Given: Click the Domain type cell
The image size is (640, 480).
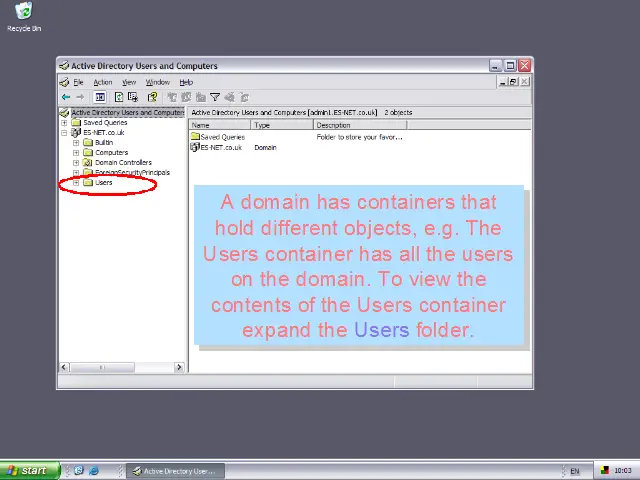Looking at the screenshot, I should tap(265, 147).
